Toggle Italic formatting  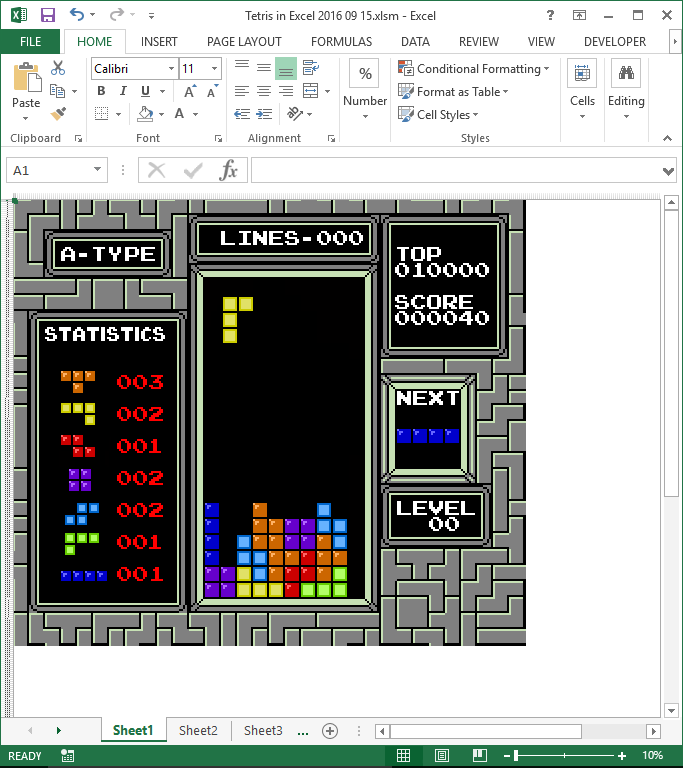(123, 91)
